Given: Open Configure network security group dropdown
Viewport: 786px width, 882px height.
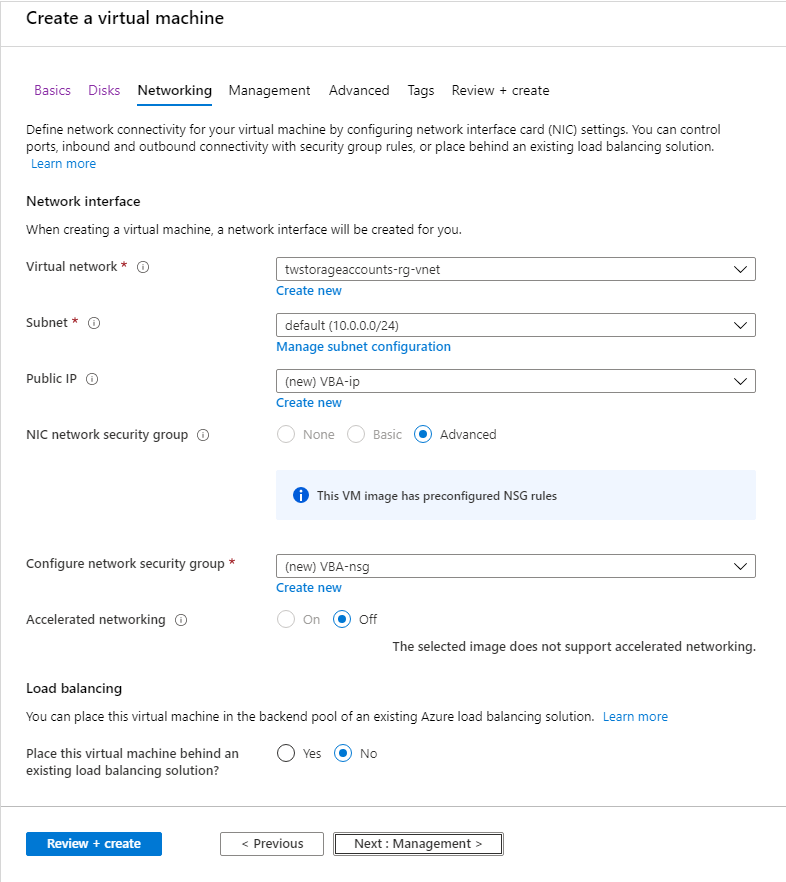Looking at the screenshot, I should click(515, 566).
